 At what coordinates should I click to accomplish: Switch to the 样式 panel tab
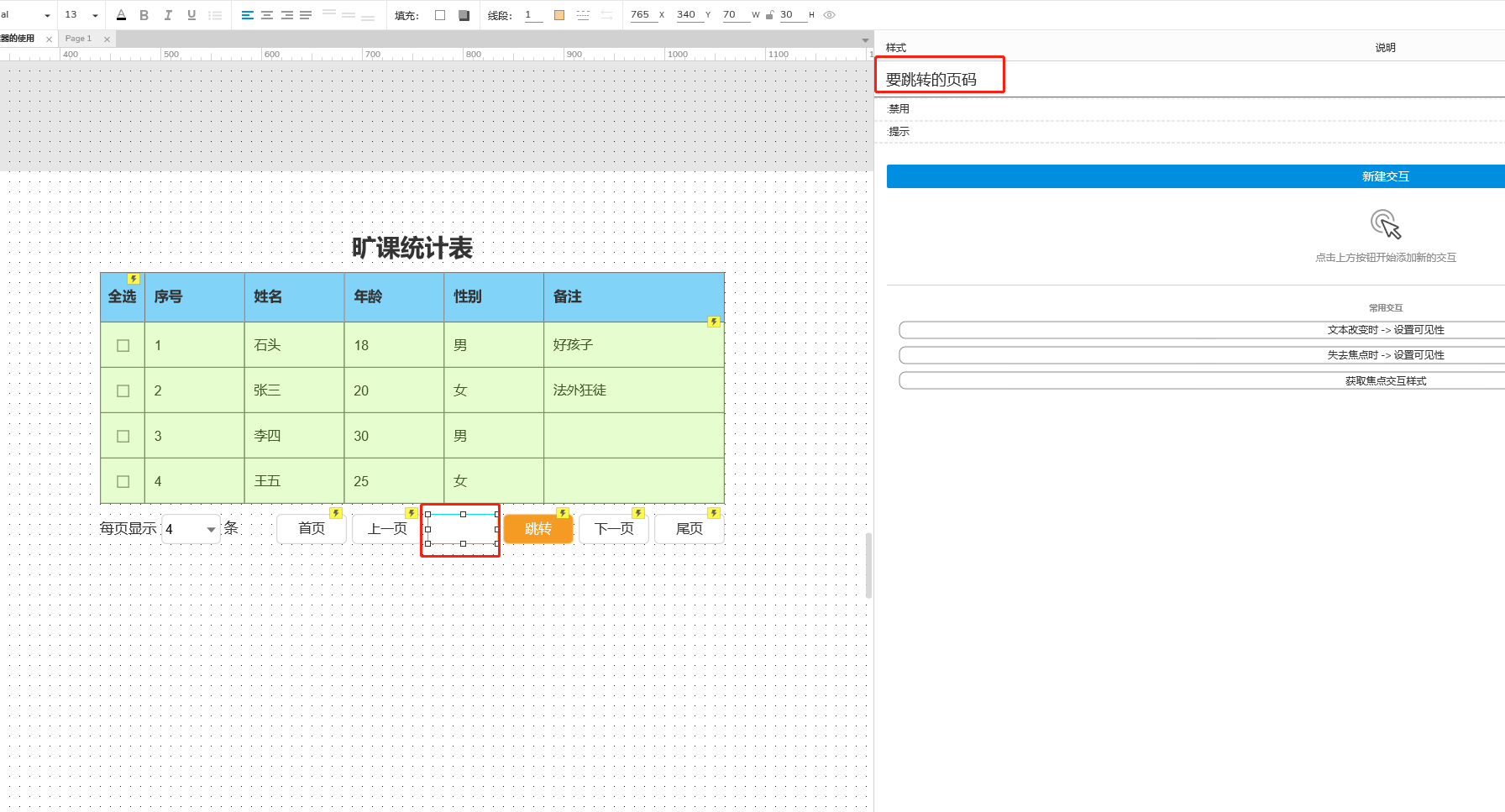[x=896, y=48]
